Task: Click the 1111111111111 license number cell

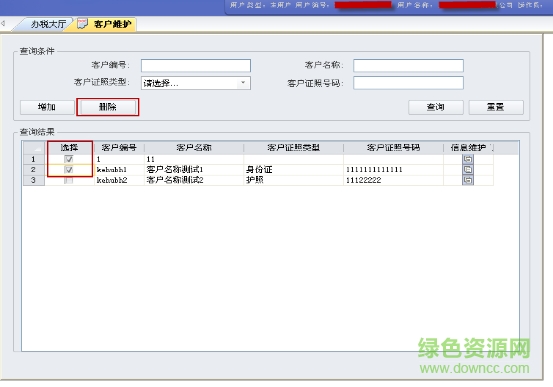Action: [x=393, y=170]
